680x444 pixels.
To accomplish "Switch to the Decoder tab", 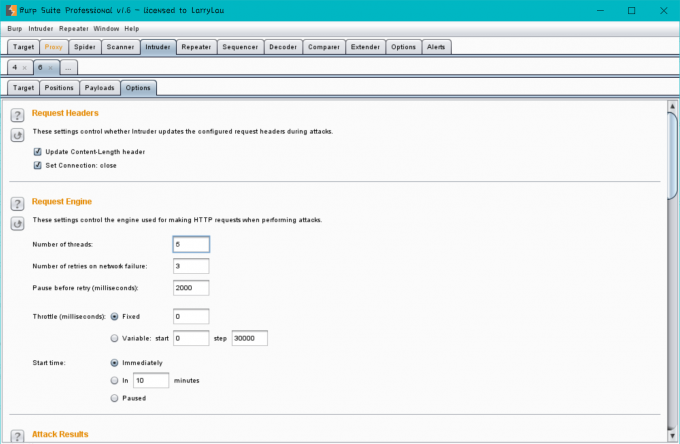I will [283, 47].
